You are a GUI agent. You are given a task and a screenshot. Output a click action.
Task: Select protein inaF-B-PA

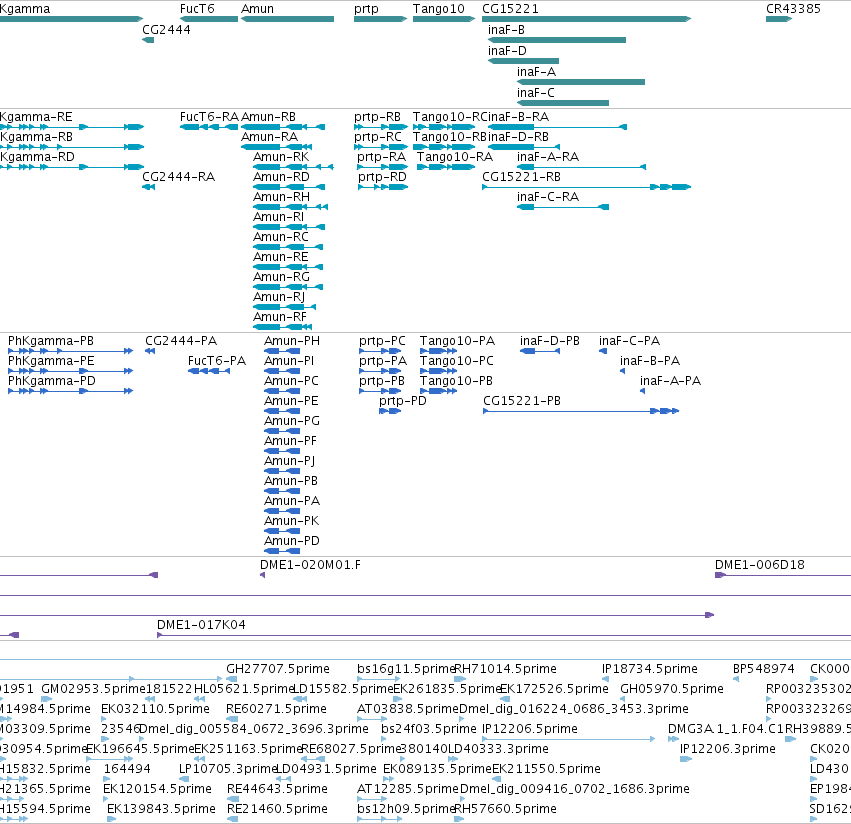pyautogui.click(x=650, y=361)
